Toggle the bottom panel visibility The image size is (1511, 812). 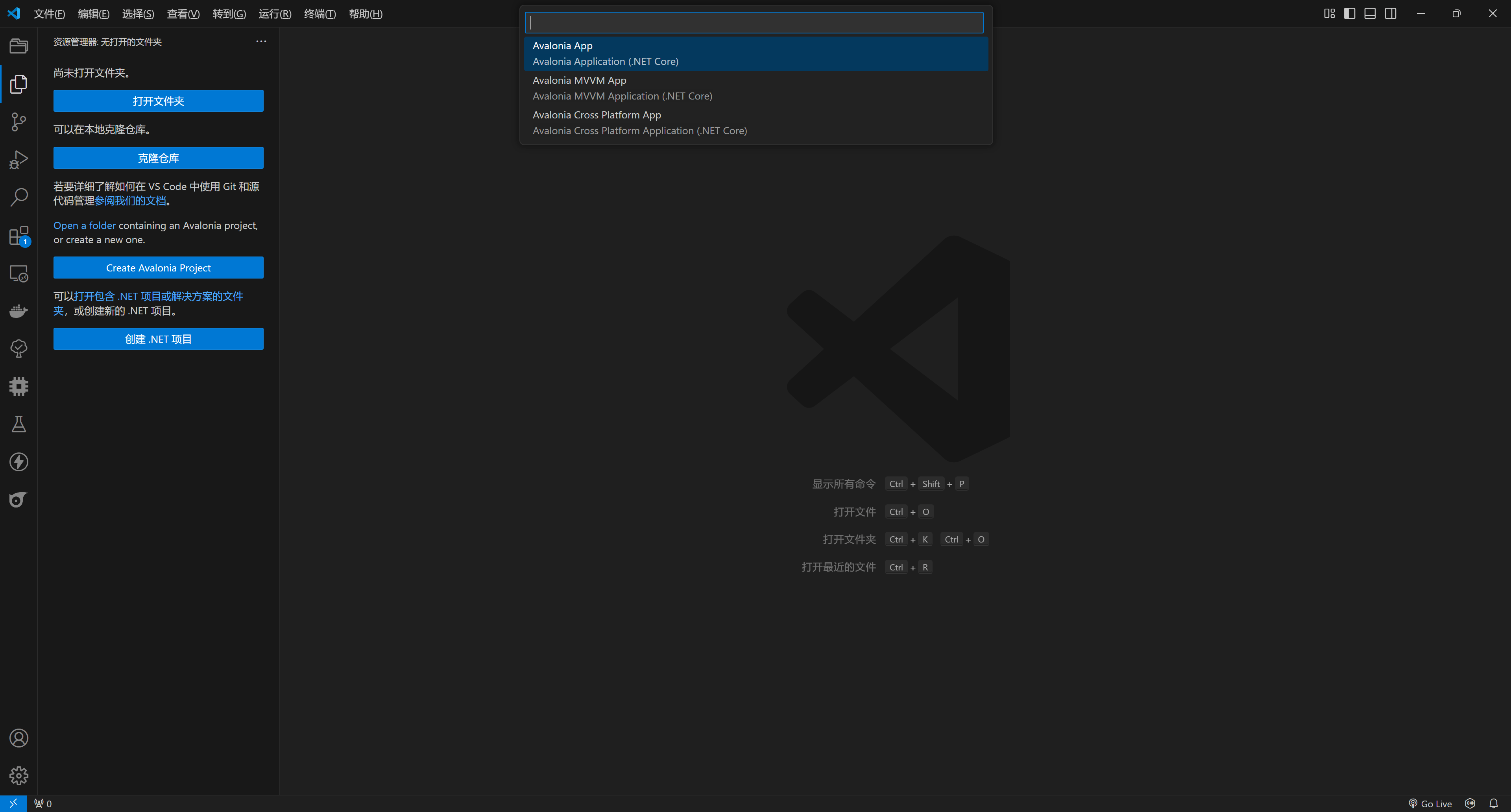coord(1370,13)
